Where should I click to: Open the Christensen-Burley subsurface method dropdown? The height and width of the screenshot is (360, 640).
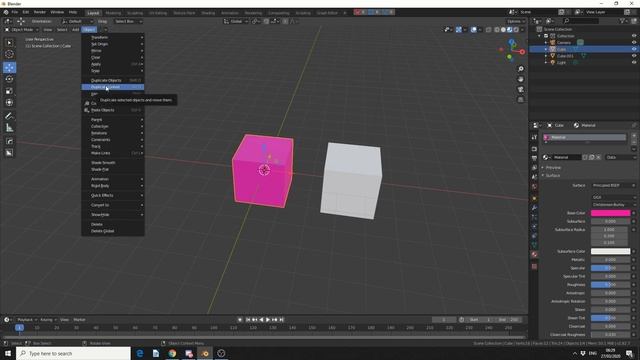point(613,204)
